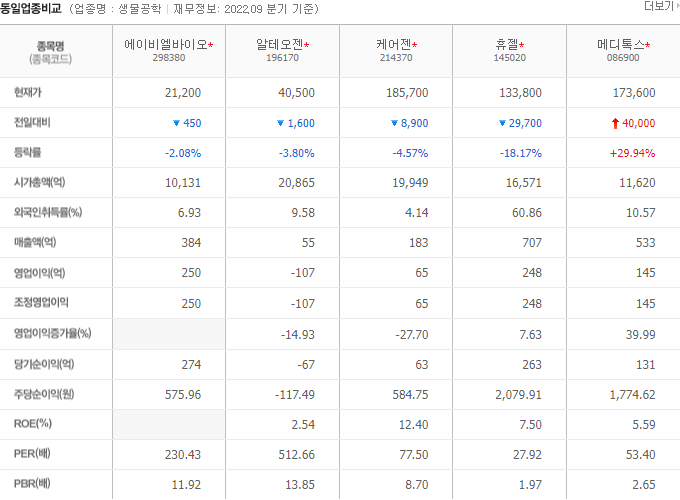Click the blue down arrow beside 8,900
The image size is (680, 500).
click(x=394, y=123)
